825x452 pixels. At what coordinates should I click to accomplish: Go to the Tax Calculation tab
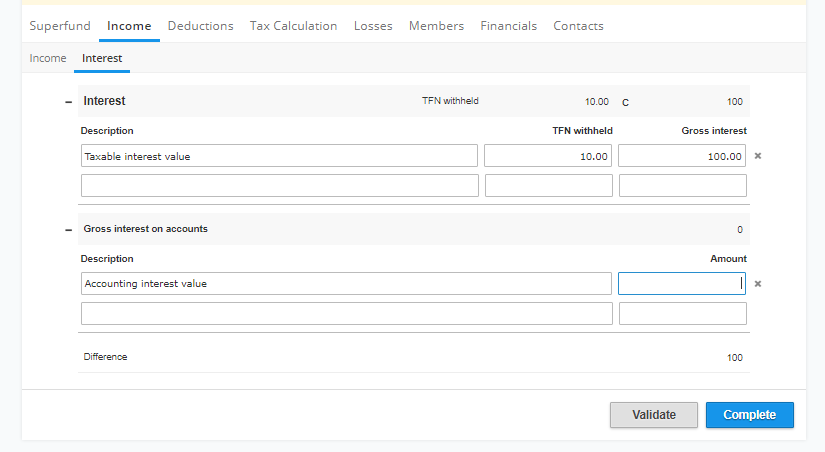[294, 26]
